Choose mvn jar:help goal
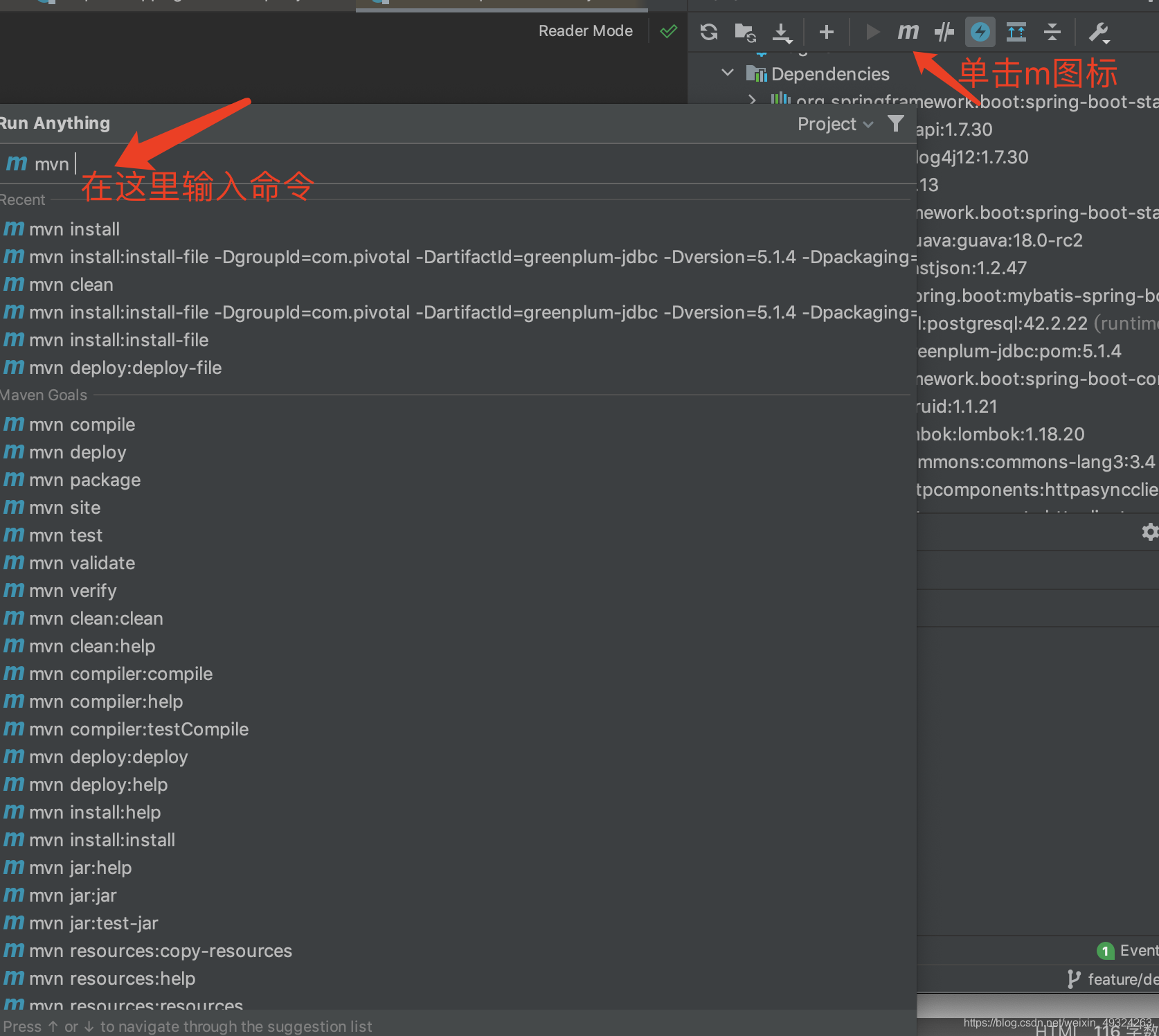The width and height of the screenshot is (1159, 1036). point(457,868)
